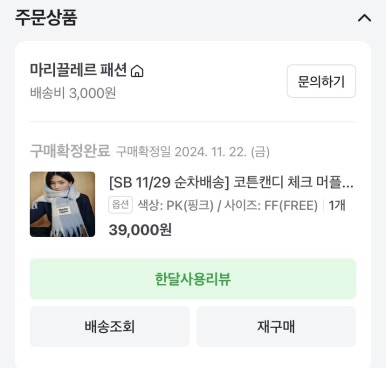Select the 옵션 badge label
This screenshot has height=368, width=386.
(120, 205)
